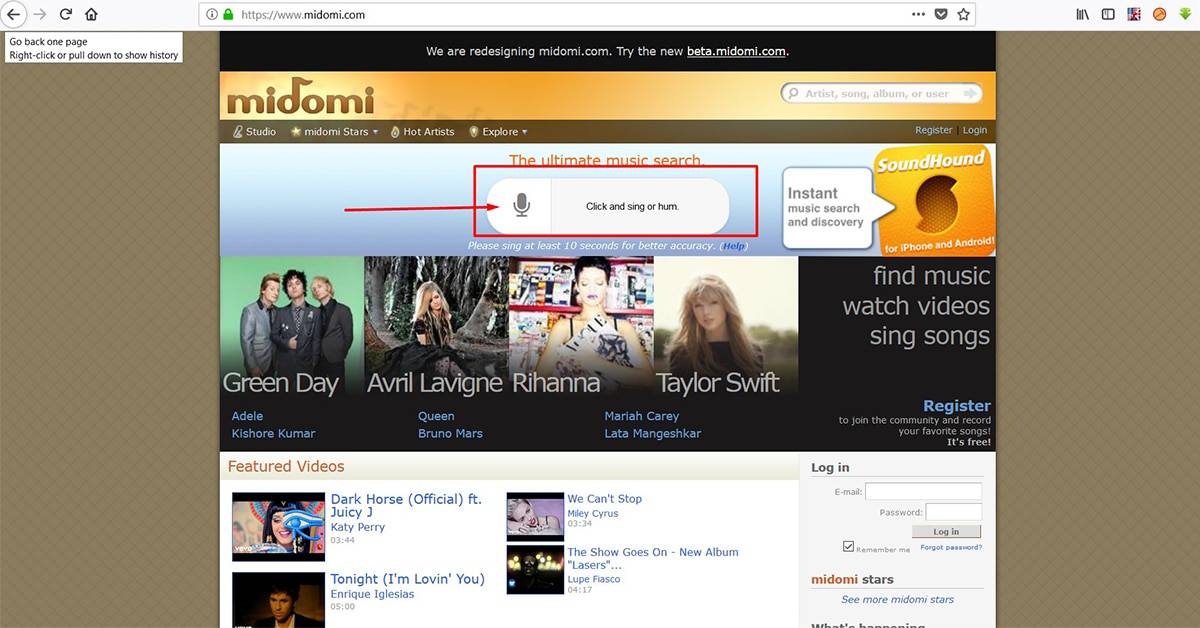
Task: Click the flag language extension icon
Action: click(1134, 14)
